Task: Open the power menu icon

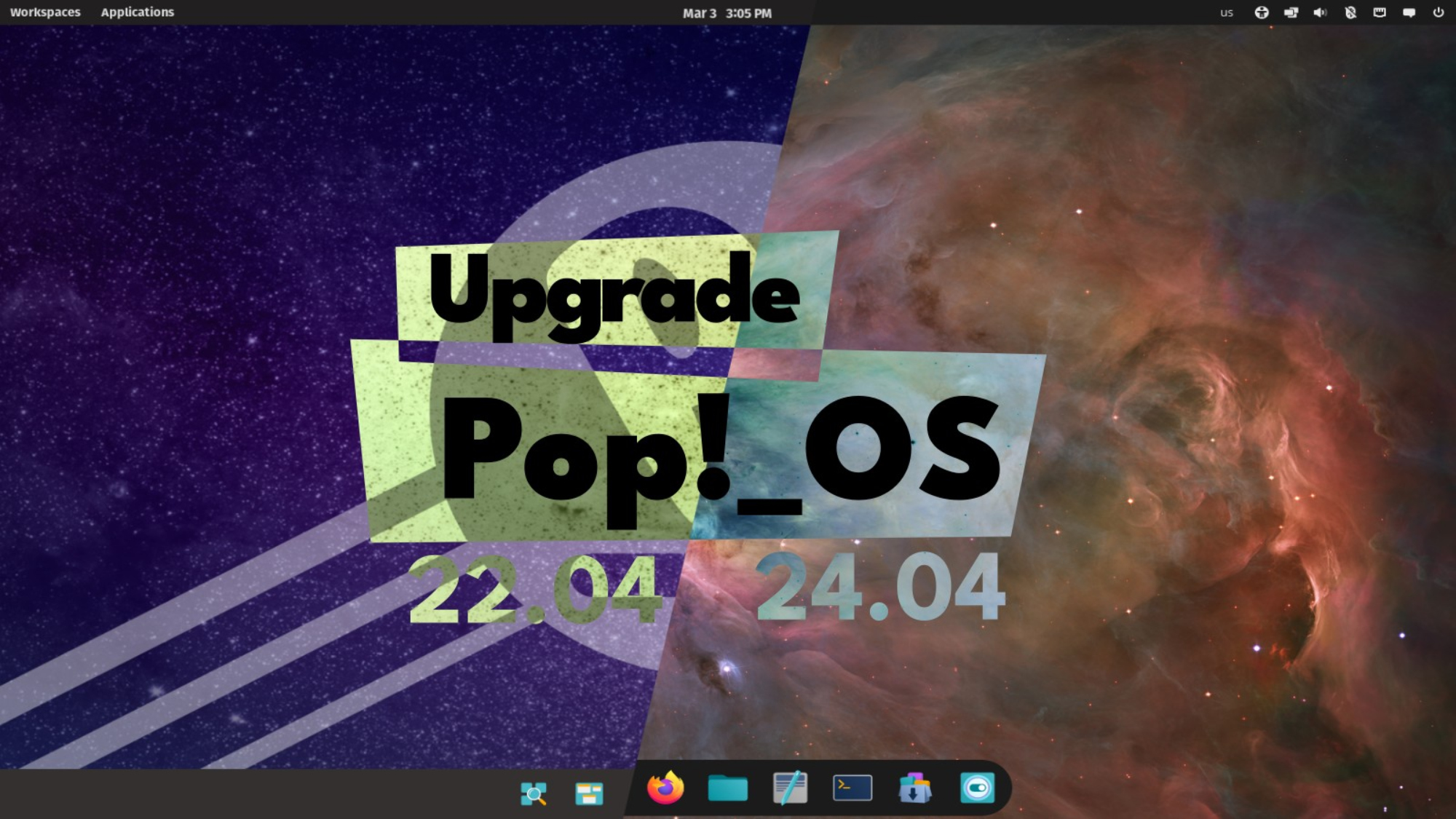Action: 1438,13
